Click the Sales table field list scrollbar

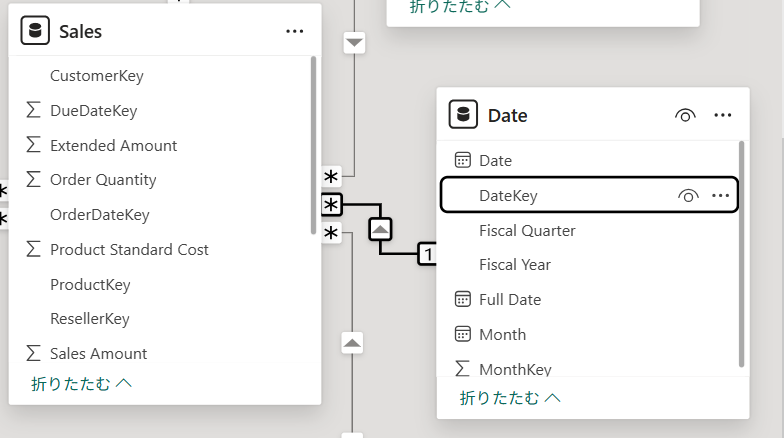coord(314,145)
